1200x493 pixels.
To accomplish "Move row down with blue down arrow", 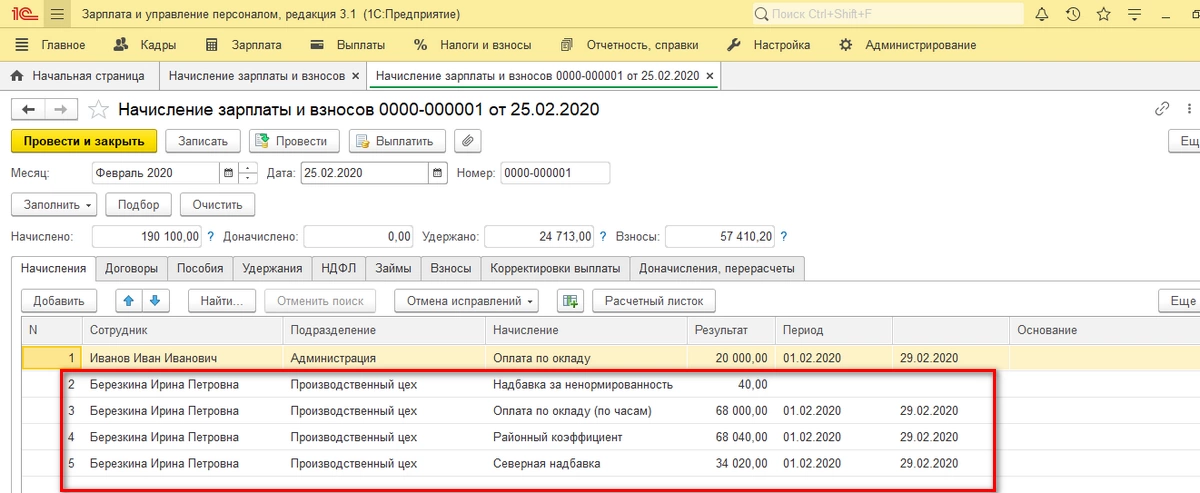I will [157, 300].
